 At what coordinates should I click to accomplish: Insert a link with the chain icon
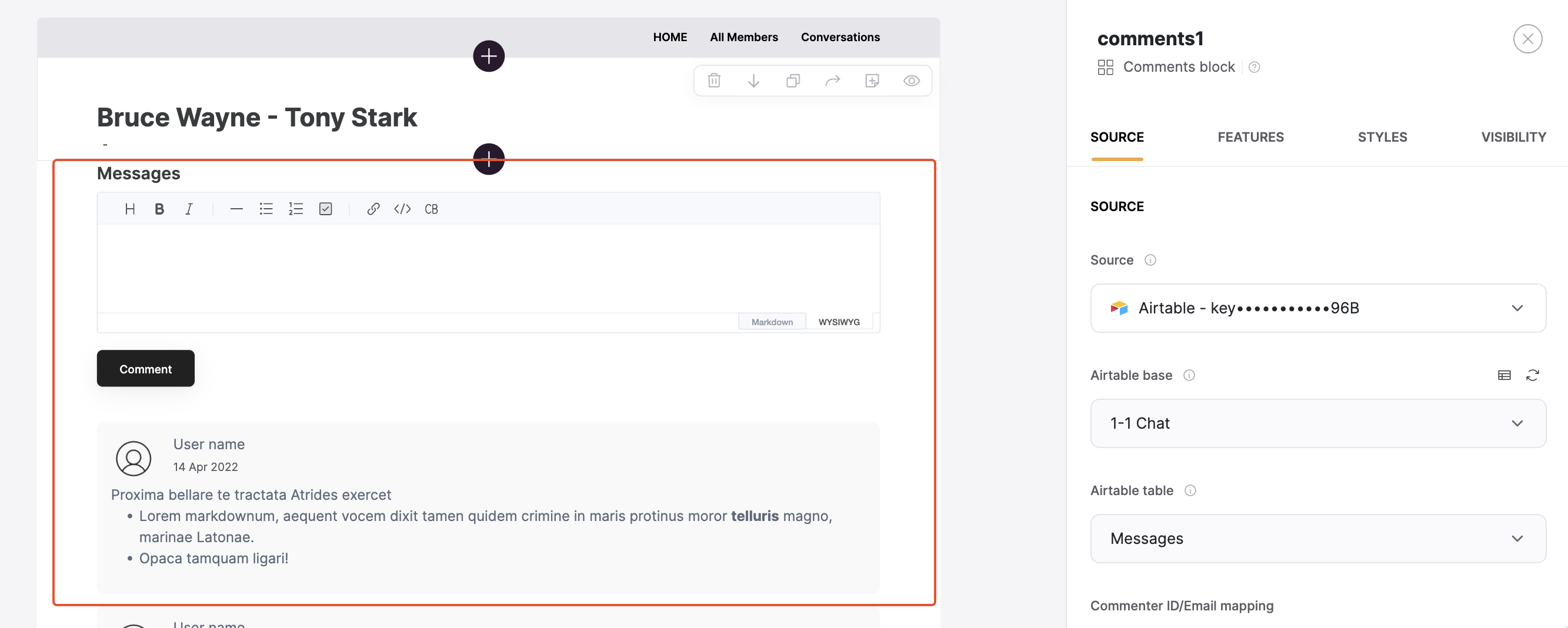pos(373,209)
